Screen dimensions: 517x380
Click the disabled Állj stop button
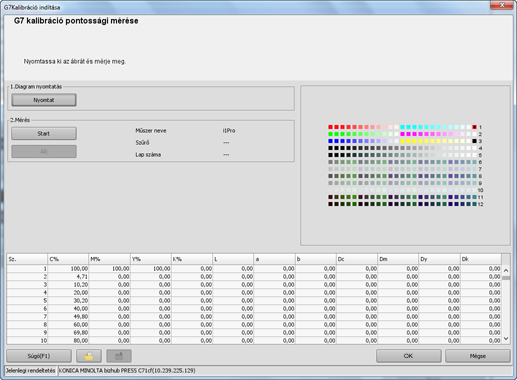coord(44,151)
